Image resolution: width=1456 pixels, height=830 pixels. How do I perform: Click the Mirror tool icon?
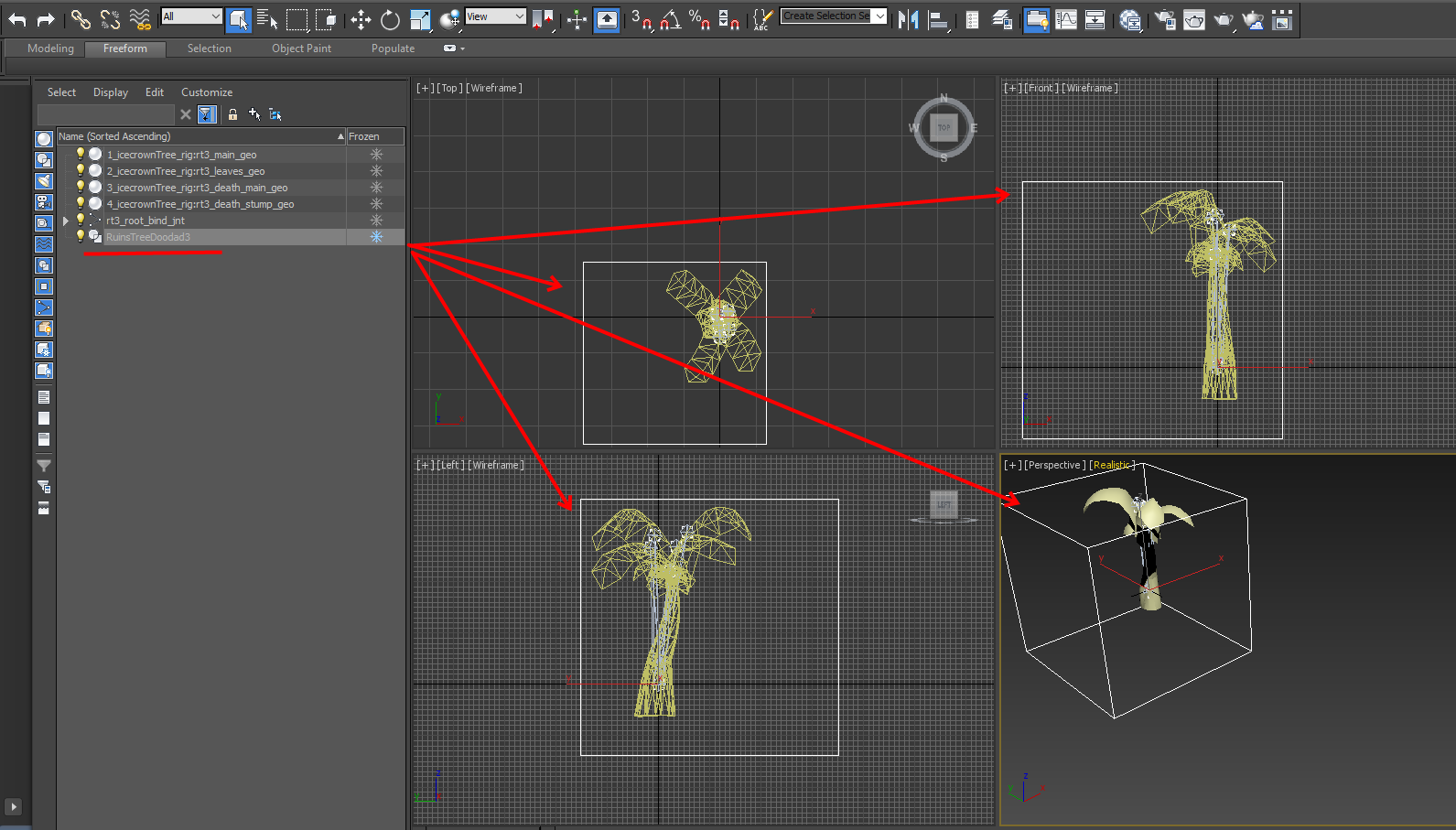tap(908, 19)
